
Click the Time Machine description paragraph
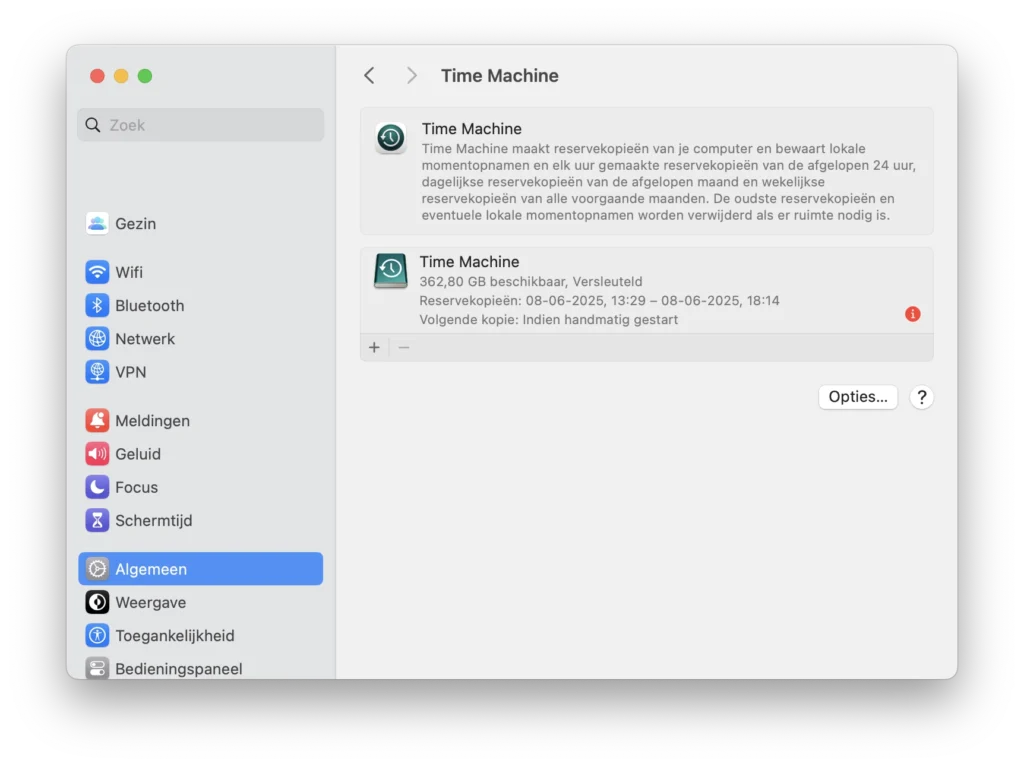(x=669, y=182)
